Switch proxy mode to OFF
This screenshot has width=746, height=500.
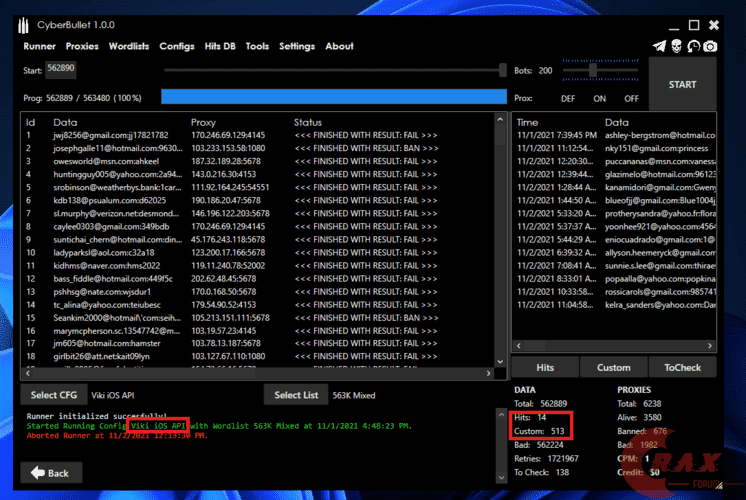631,98
